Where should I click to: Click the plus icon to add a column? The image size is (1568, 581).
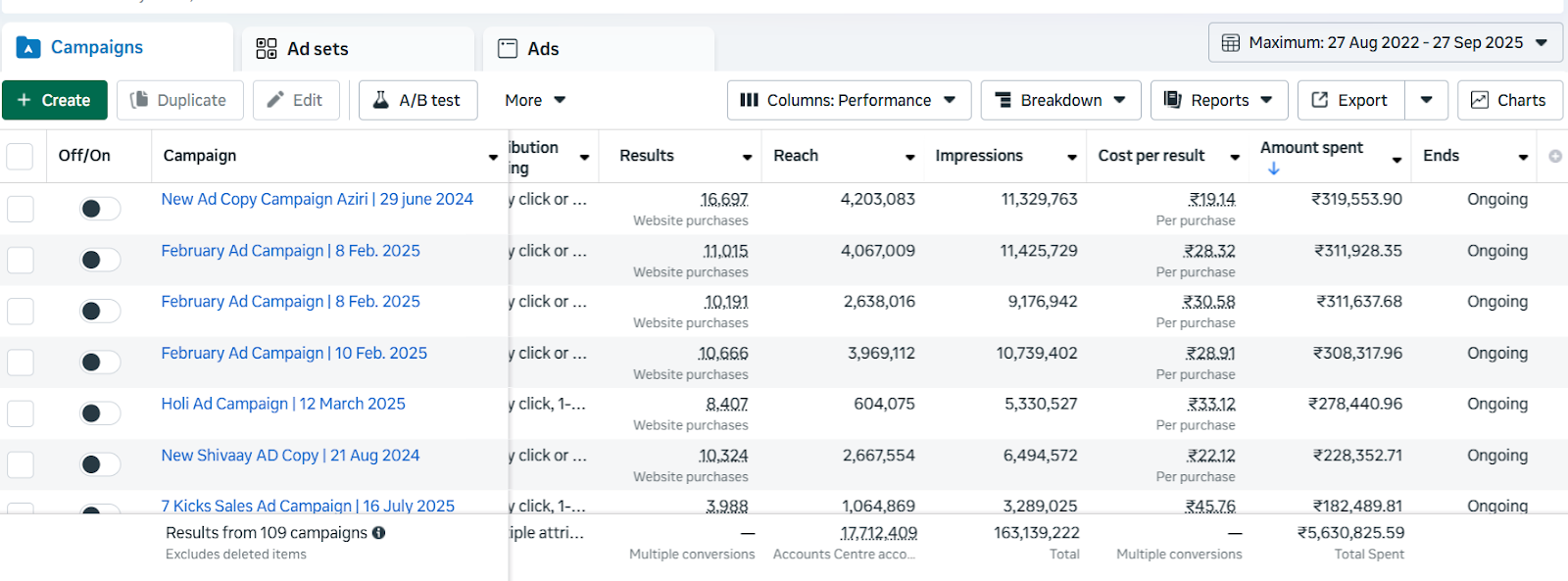tap(1554, 156)
